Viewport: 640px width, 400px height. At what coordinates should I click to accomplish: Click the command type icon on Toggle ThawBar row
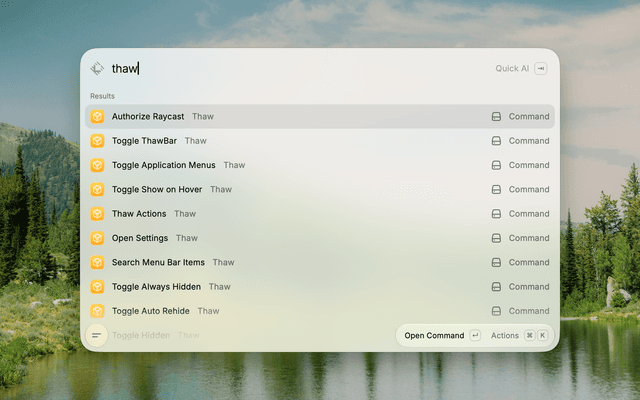496,141
